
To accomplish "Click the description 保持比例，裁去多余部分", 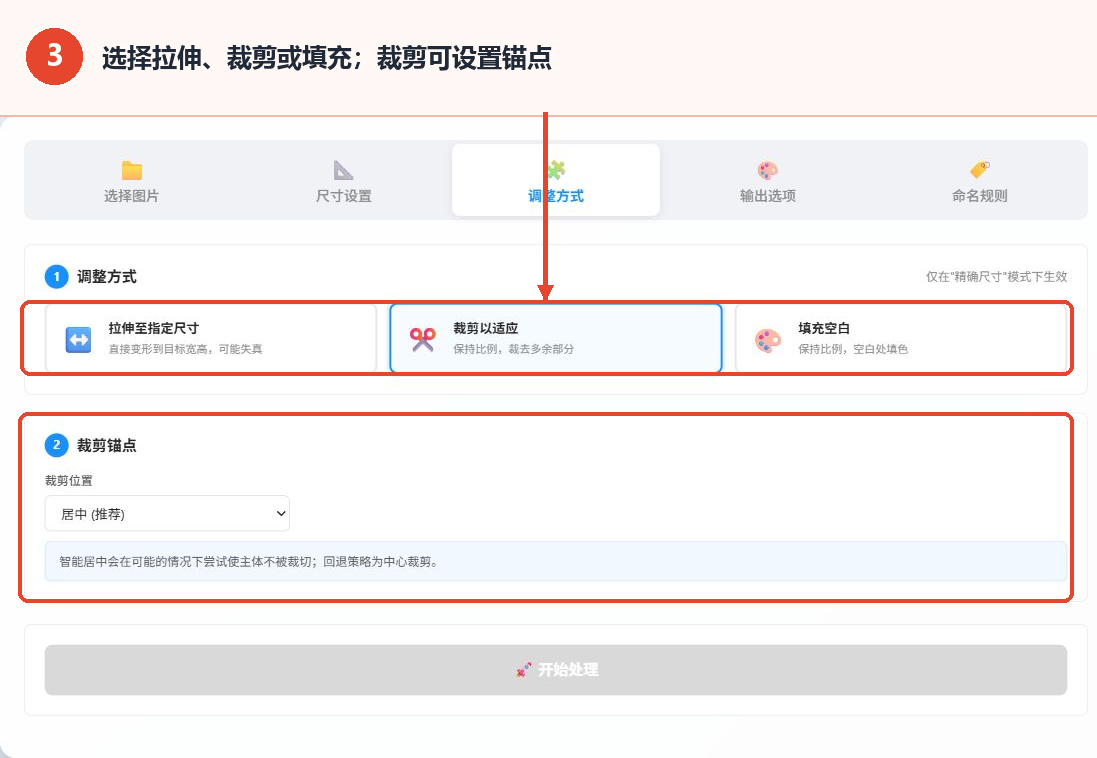I will tap(514, 349).
